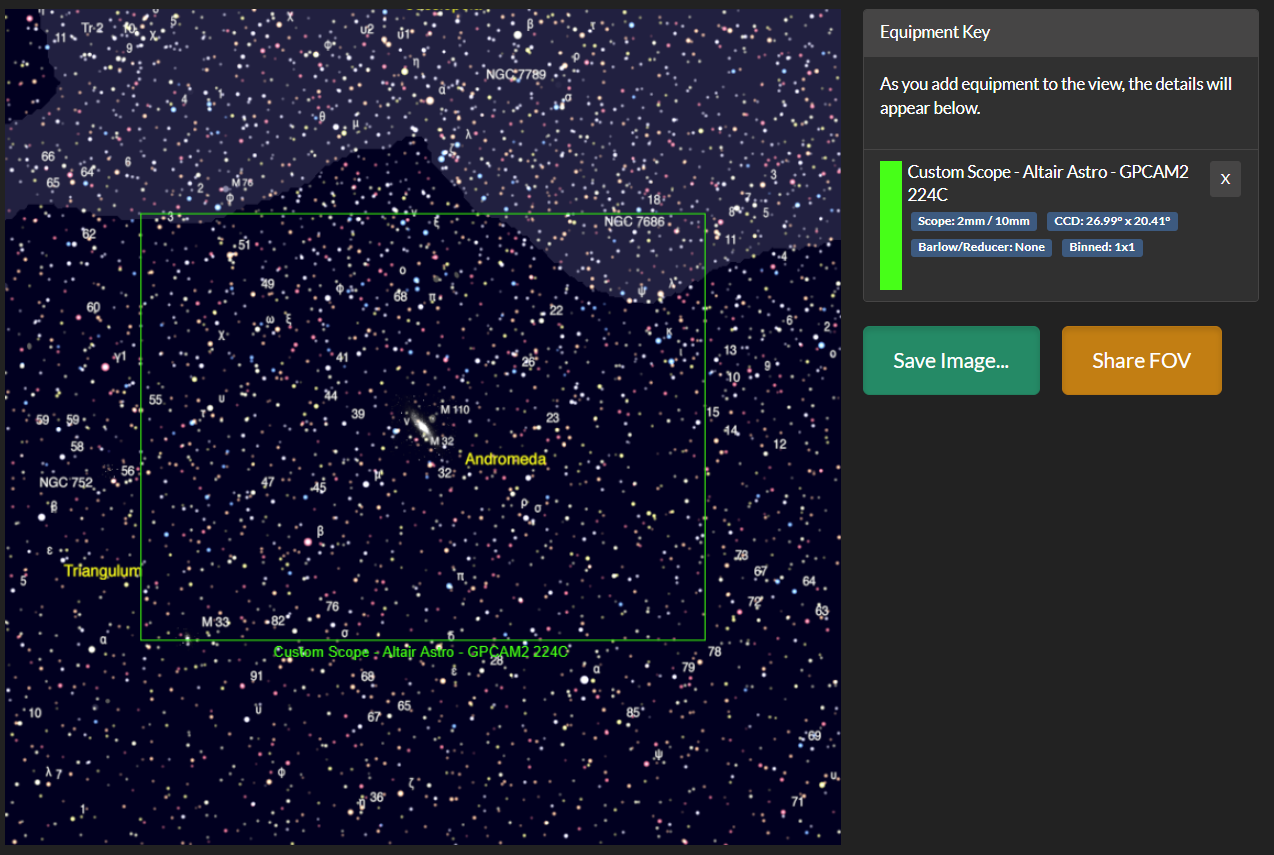Screen dimensions: 1274x855
Task: Click the yellow Andromeda constellation label
Action: click(506, 459)
